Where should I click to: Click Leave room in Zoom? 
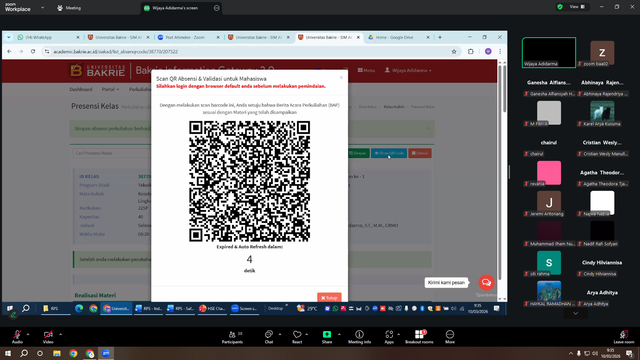[x=624, y=337]
